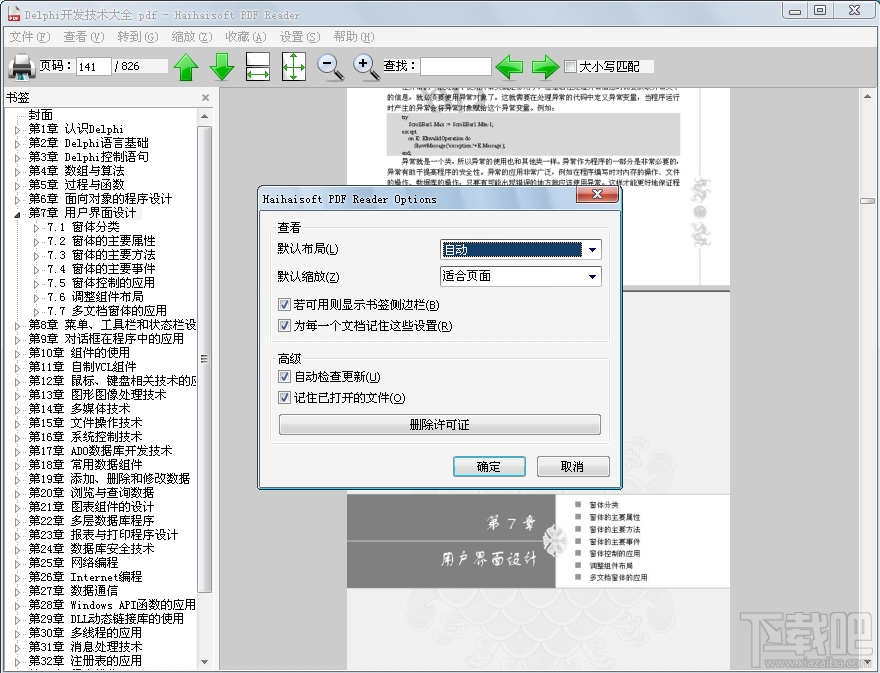Select the green Next Page arrow

tap(222, 66)
